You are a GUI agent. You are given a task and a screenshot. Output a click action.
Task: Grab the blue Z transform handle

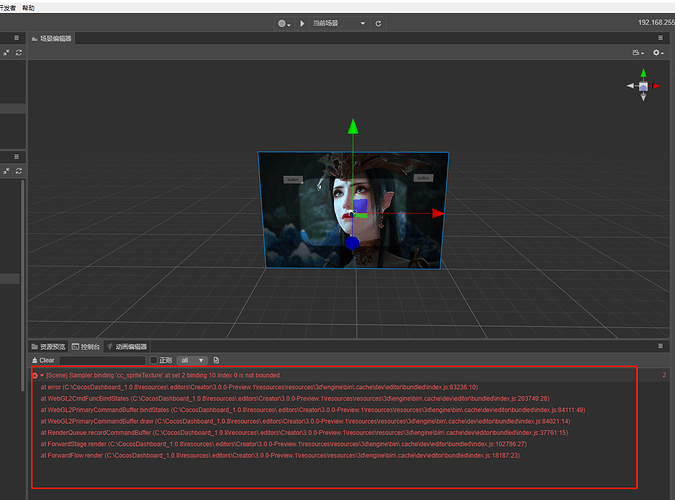[352, 243]
